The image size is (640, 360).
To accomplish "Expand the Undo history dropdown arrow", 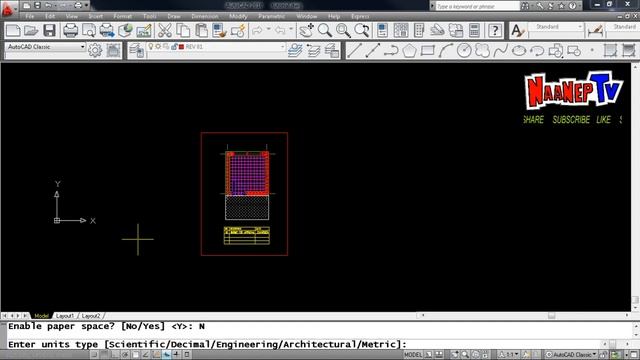I will 268,30.
